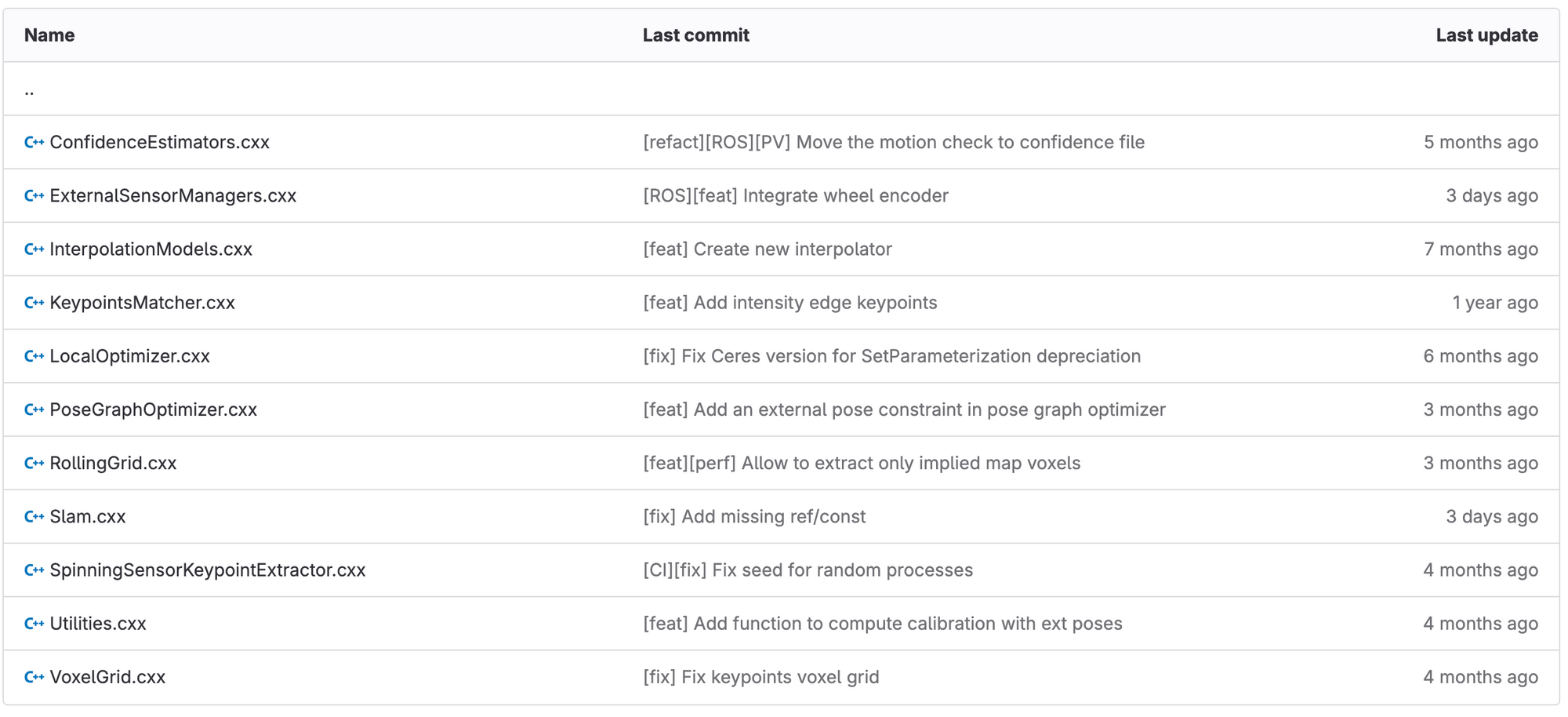Click the C++ icon beside LocalOptimizer.cxx
This screenshot has height=717, width=1568.
click(x=34, y=355)
